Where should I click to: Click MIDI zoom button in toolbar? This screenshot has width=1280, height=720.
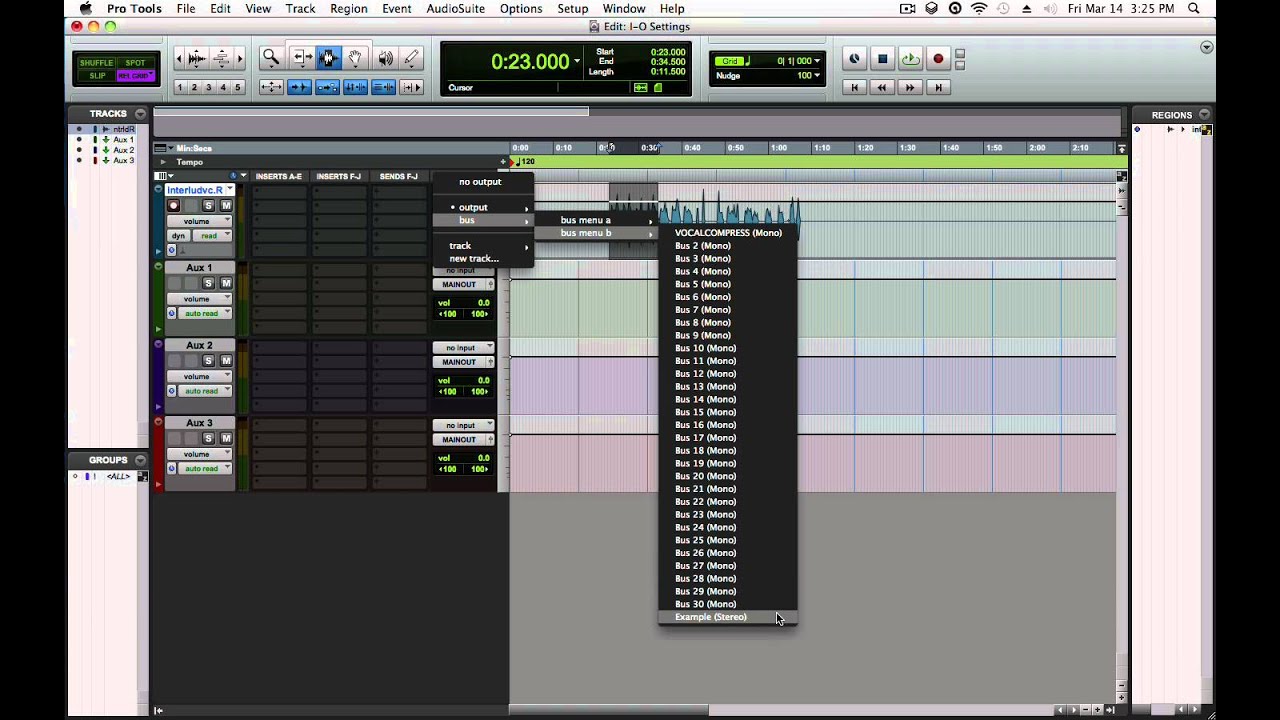(x=221, y=59)
